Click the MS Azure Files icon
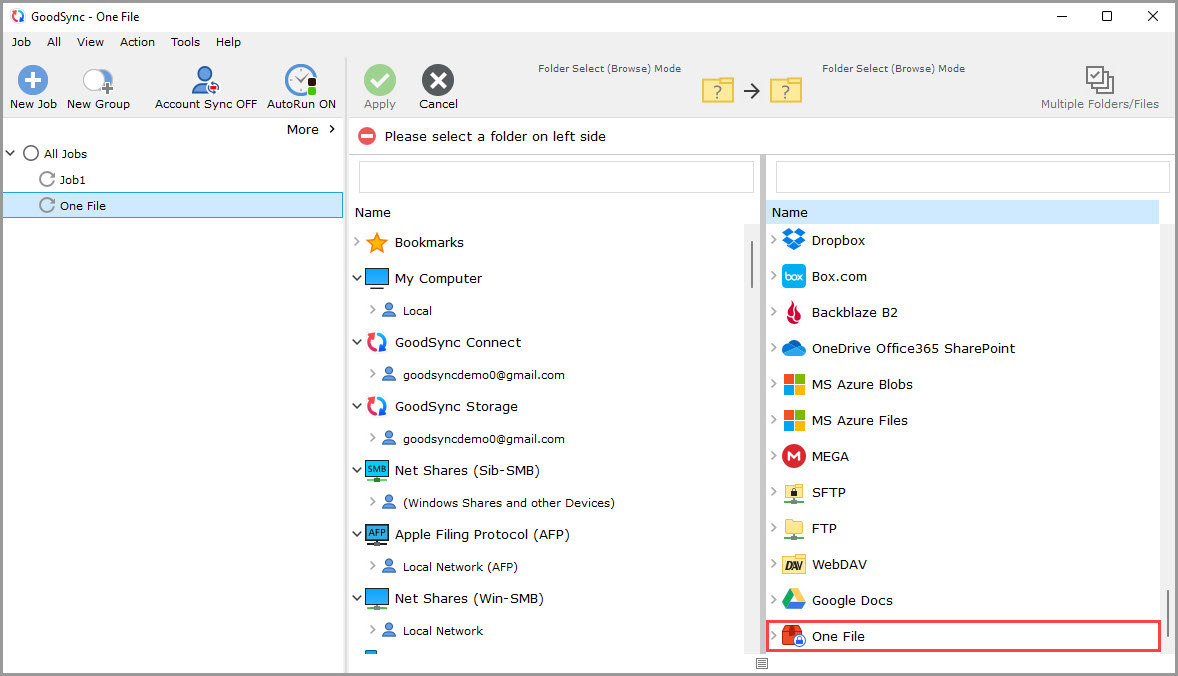Viewport: 1178px width, 676px height. point(793,421)
